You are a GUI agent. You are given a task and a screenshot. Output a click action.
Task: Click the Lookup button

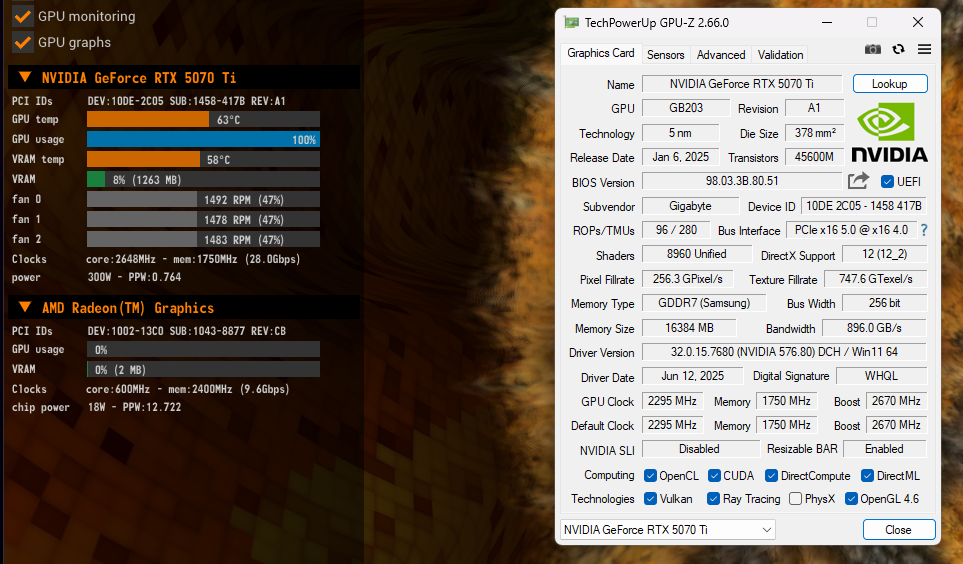pyautogui.click(x=890, y=84)
